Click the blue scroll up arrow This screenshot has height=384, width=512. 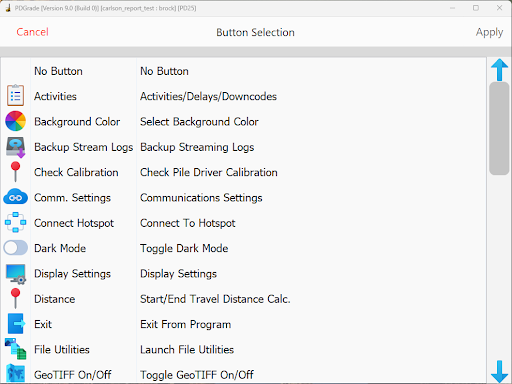point(499,70)
